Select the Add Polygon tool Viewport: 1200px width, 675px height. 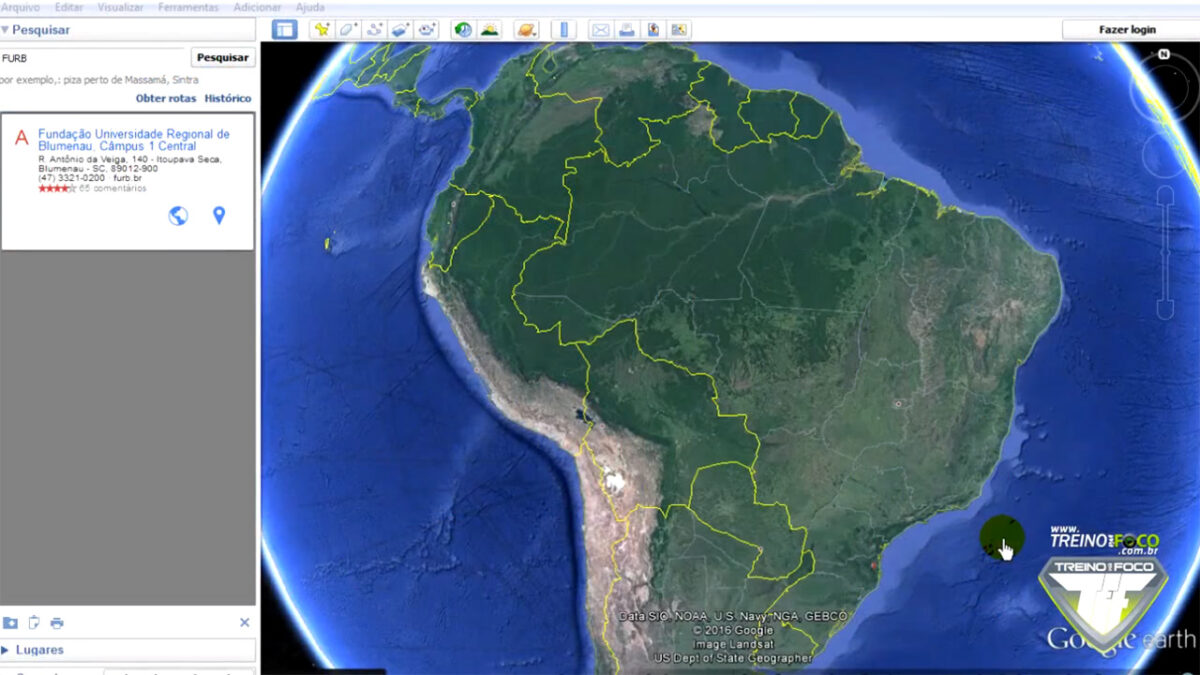click(348, 29)
